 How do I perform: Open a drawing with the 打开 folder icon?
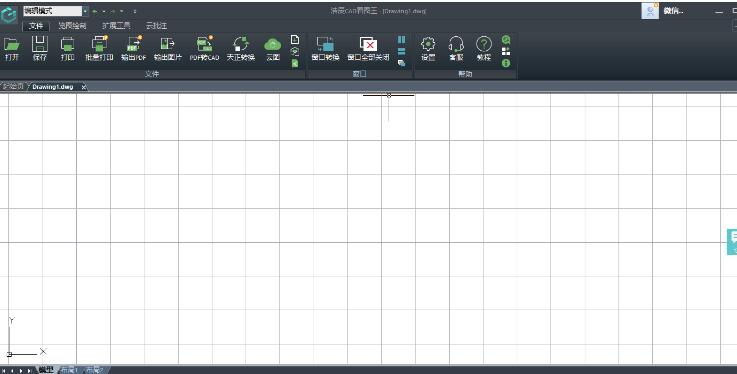click(x=12, y=49)
